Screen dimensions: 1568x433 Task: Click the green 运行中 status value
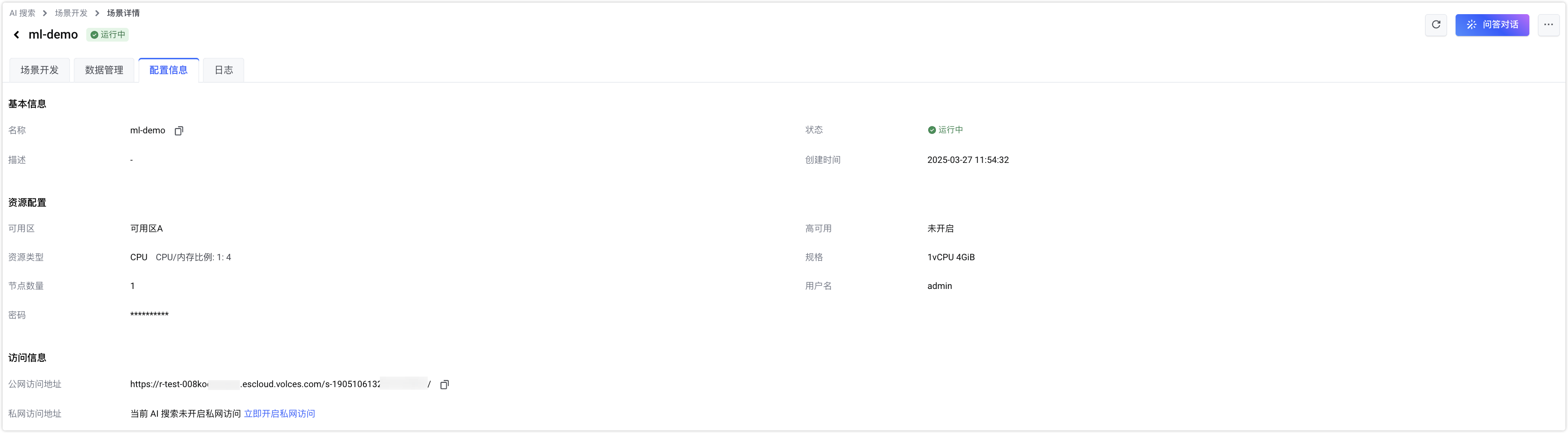(945, 129)
